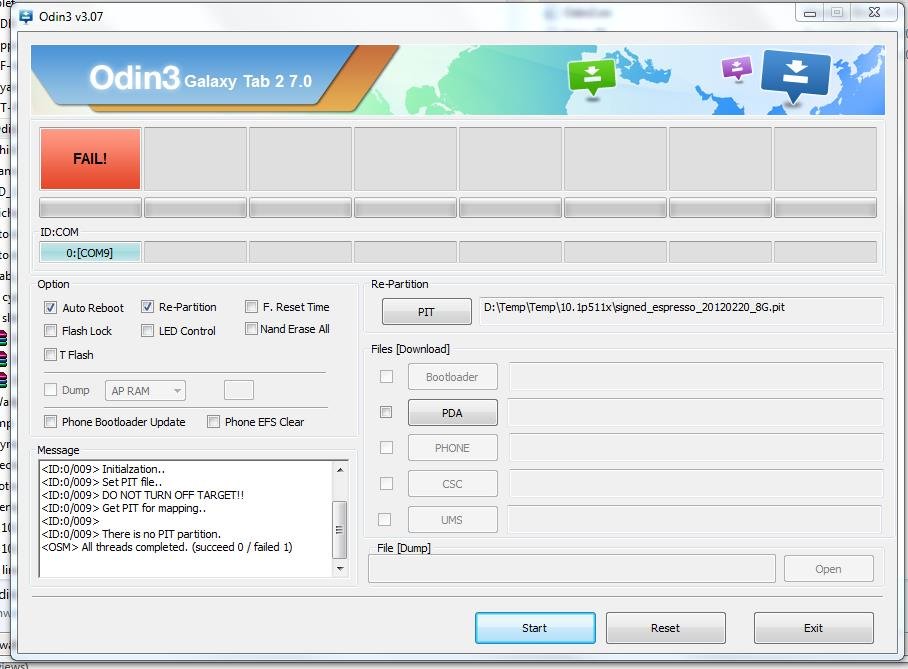Click the 'Get PIT for mapping..' log line
This screenshot has height=669, width=908.
click(123, 508)
